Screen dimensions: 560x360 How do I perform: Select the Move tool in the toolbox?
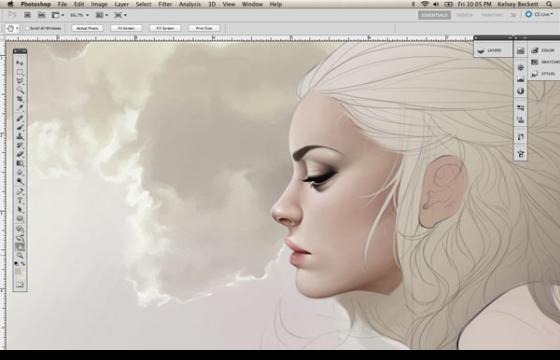point(20,62)
